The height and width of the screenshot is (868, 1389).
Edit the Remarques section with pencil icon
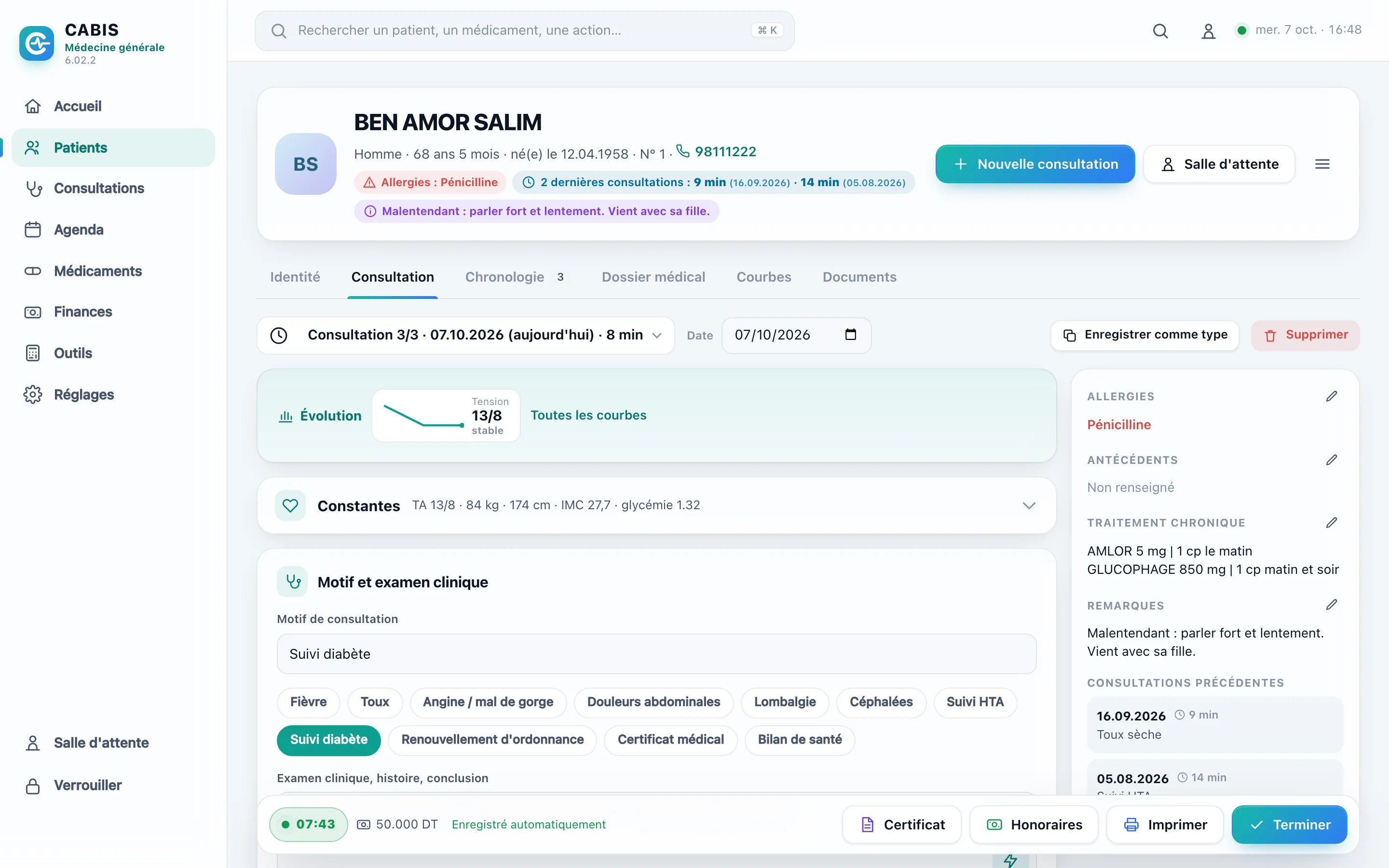(1332, 605)
